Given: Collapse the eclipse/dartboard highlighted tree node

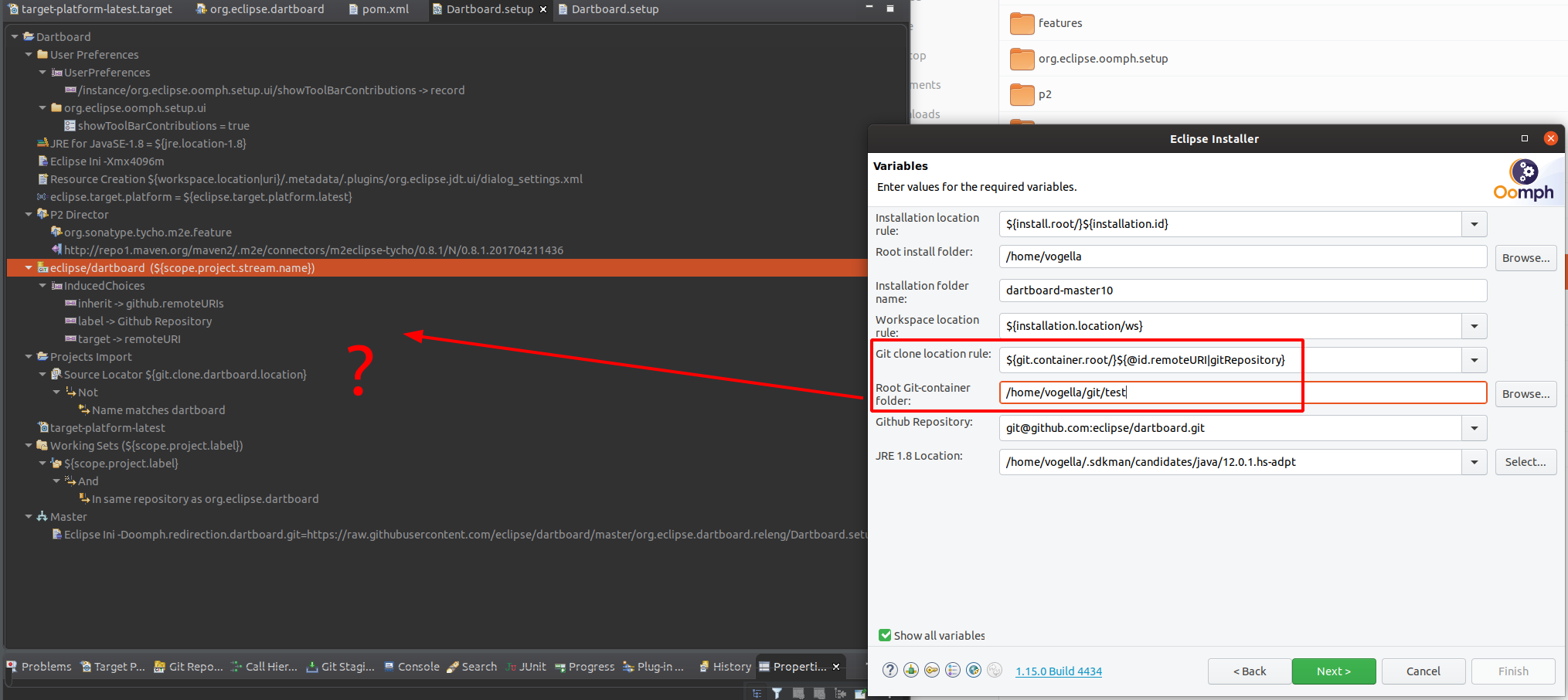Looking at the screenshot, I should click(x=29, y=267).
